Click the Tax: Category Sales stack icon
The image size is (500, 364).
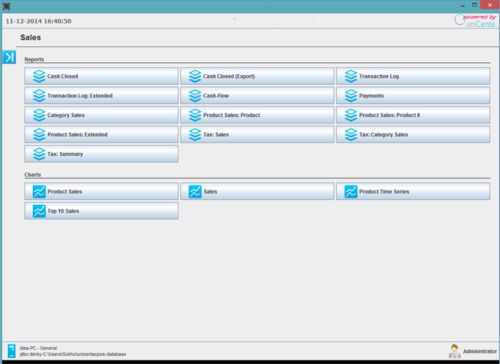(351, 135)
